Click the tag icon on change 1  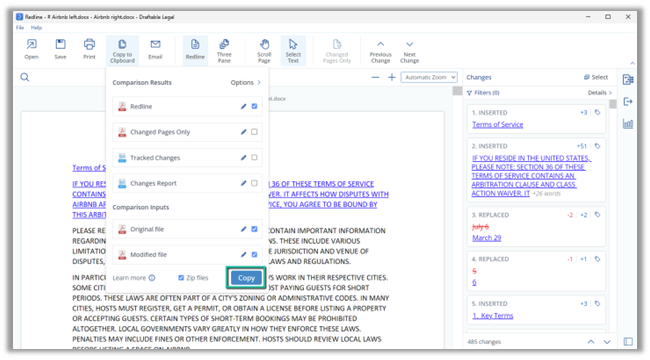[597, 112]
